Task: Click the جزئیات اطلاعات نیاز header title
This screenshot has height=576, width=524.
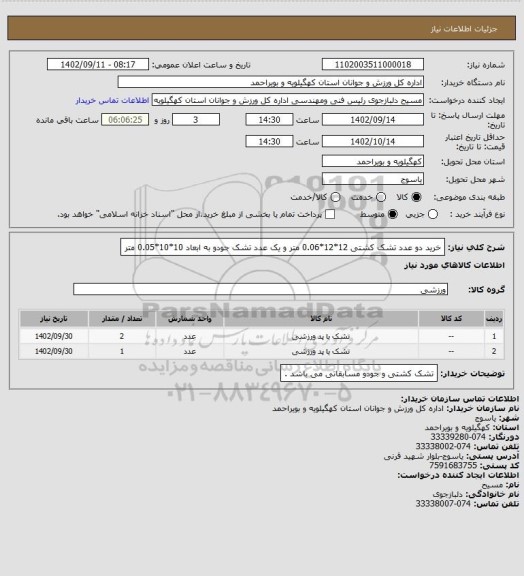Action: (x=464, y=29)
